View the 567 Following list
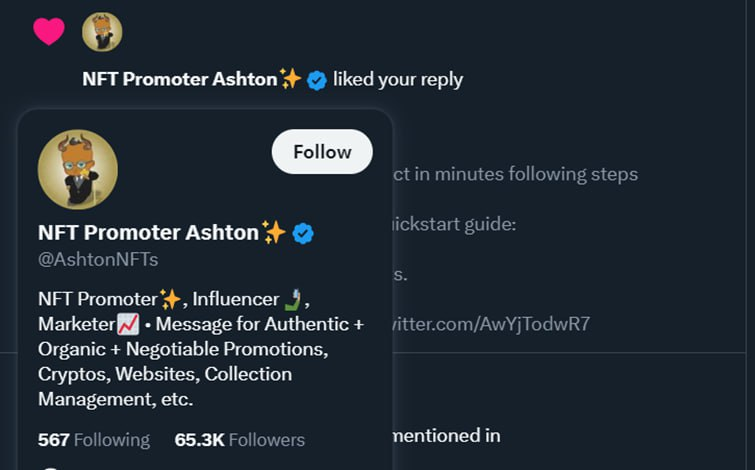Image resolution: width=755 pixels, height=470 pixels. tap(94, 440)
